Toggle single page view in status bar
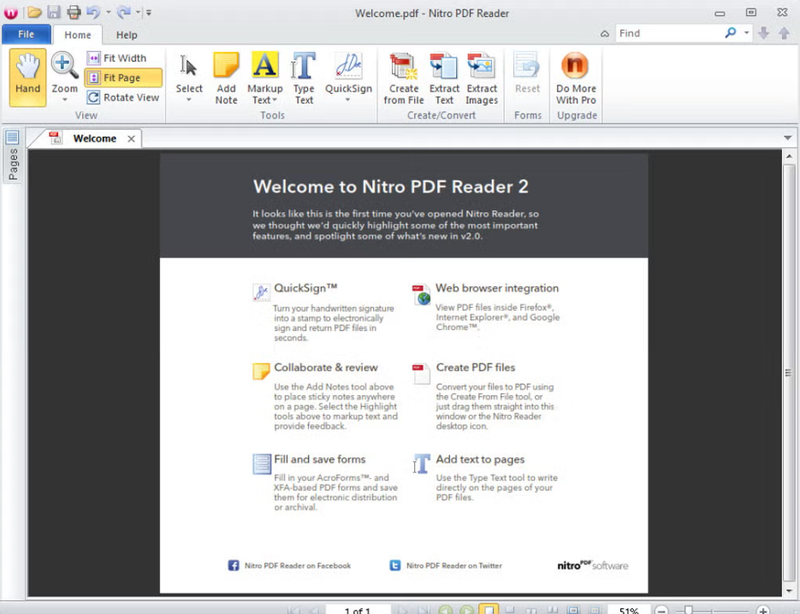This screenshot has height=614, width=800. coord(488,609)
